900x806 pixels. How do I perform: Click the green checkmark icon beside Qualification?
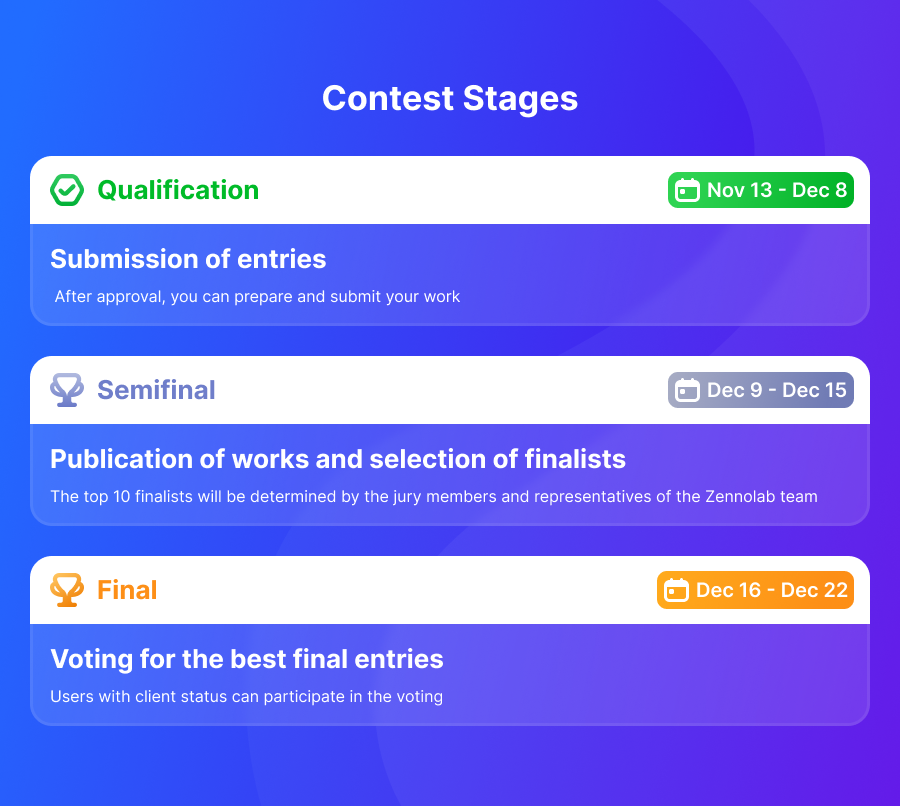pos(67,190)
